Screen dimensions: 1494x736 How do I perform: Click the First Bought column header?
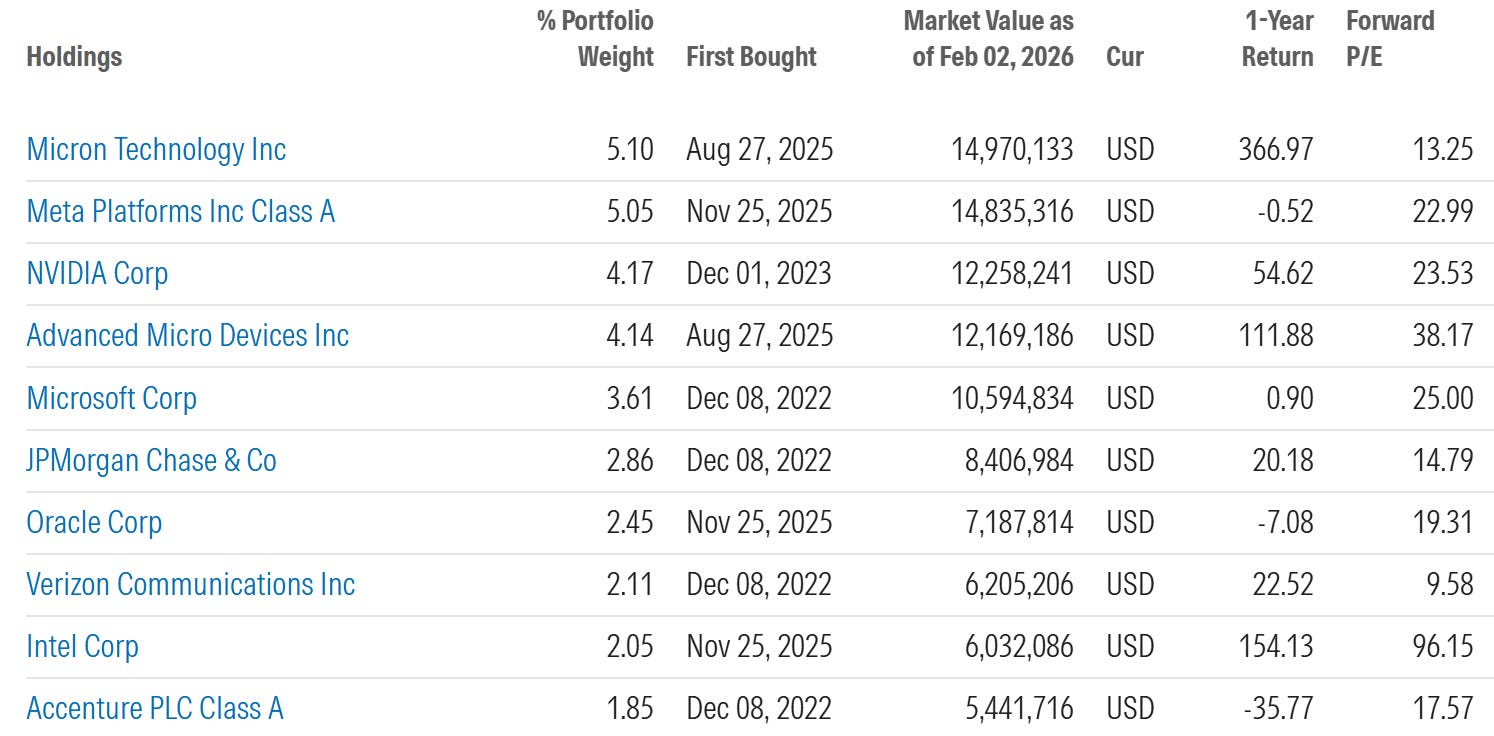(x=751, y=57)
